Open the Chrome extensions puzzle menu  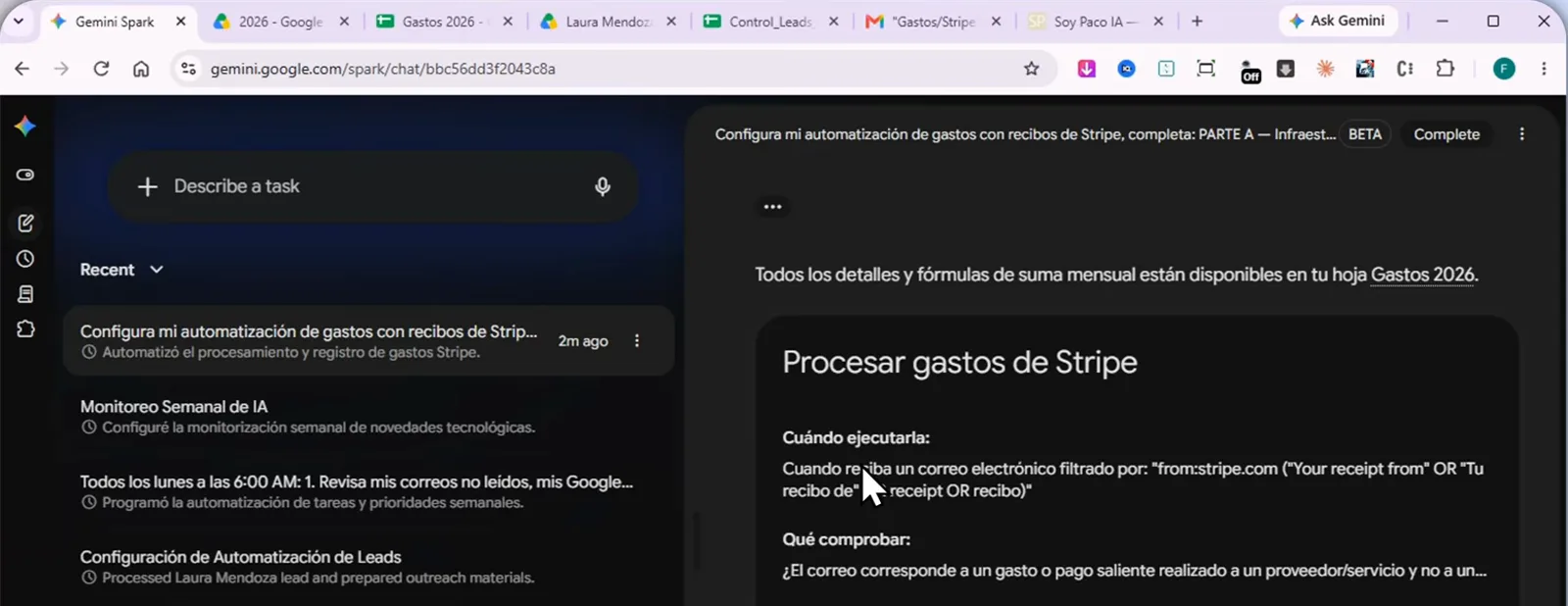(1445, 69)
